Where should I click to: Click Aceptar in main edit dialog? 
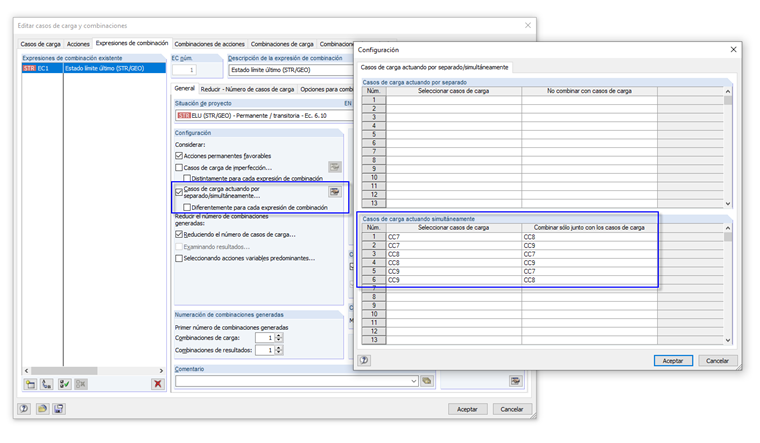467,409
